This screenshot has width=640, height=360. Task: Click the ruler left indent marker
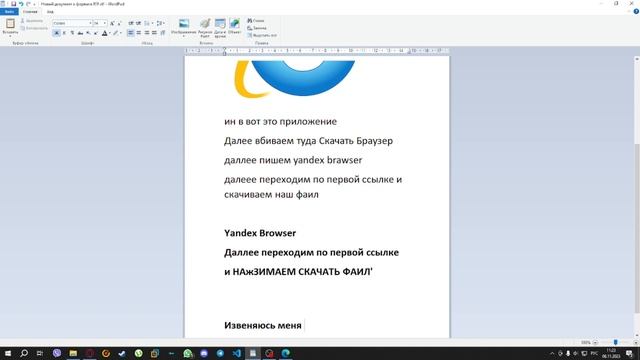click(224, 53)
